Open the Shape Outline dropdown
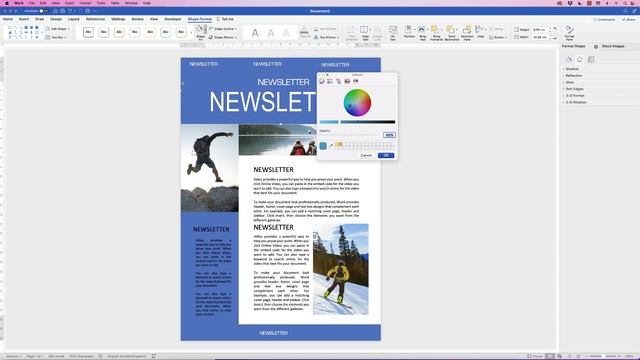 (x=223, y=29)
